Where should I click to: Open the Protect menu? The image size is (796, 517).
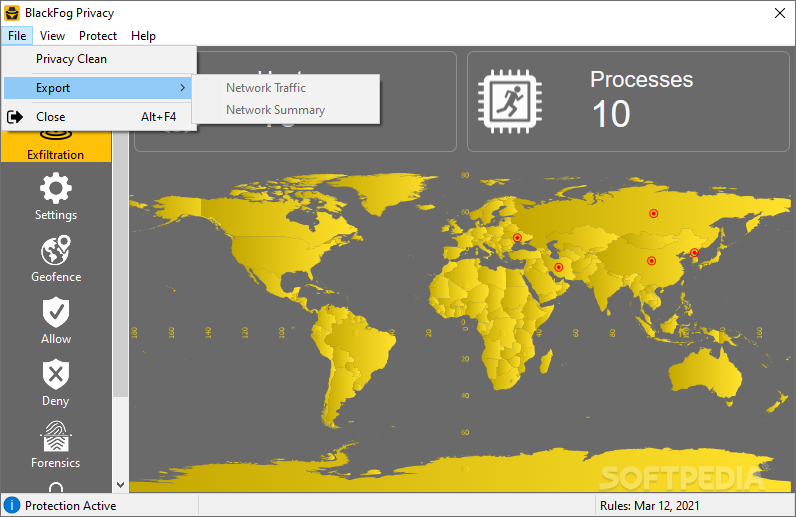(x=97, y=36)
